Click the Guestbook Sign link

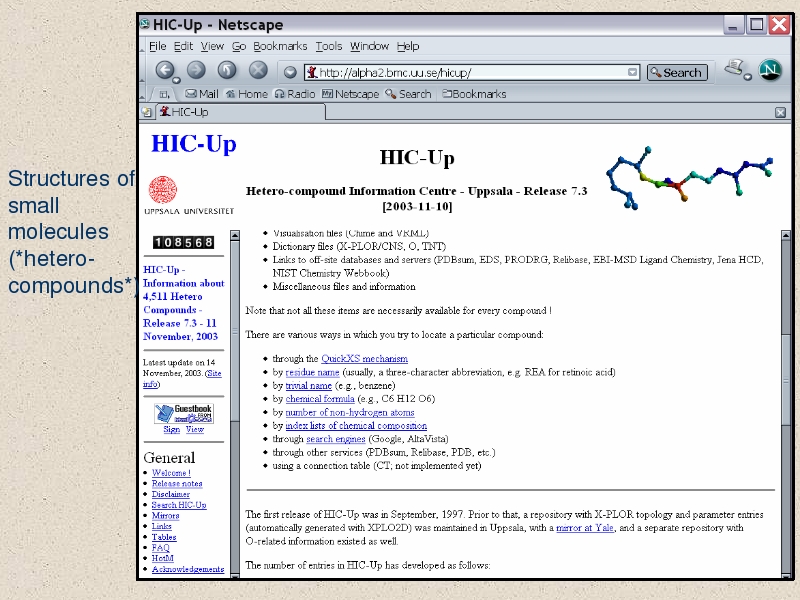click(x=171, y=430)
